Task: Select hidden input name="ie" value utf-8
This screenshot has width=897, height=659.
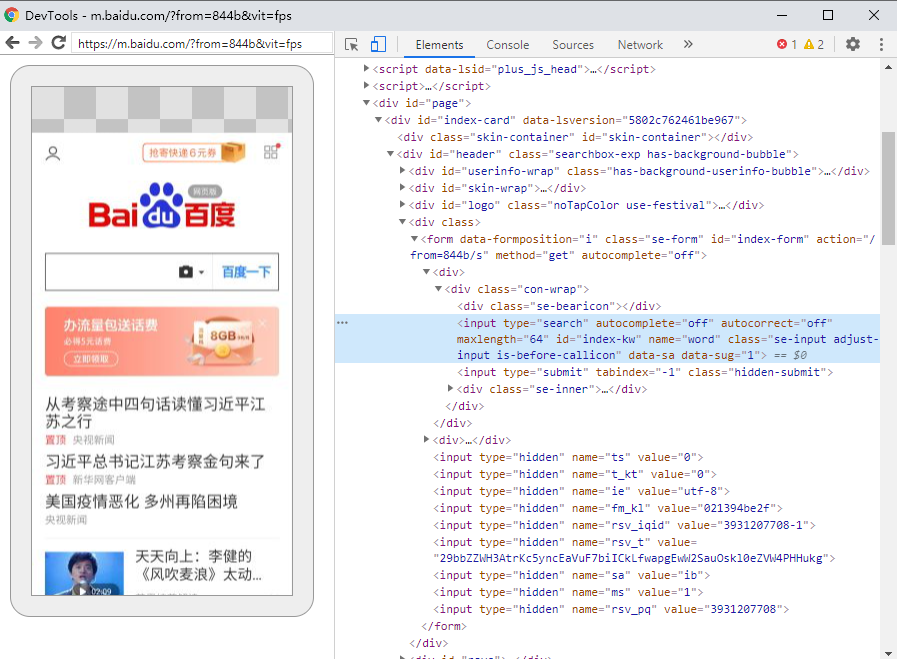Action: [581, 491]
